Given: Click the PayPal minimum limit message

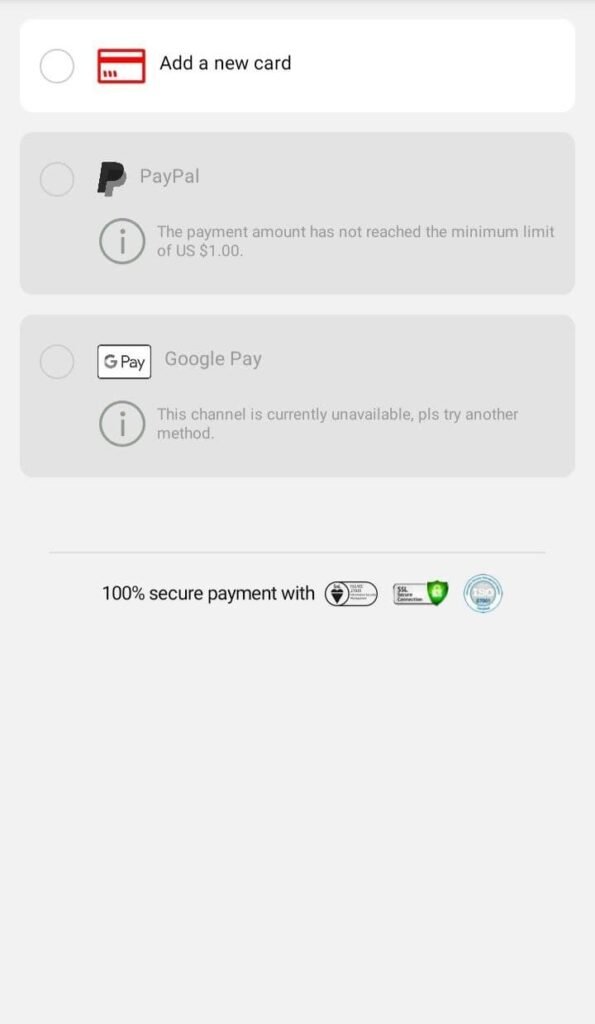Looking at the screenshot, I should pos(355,241).
